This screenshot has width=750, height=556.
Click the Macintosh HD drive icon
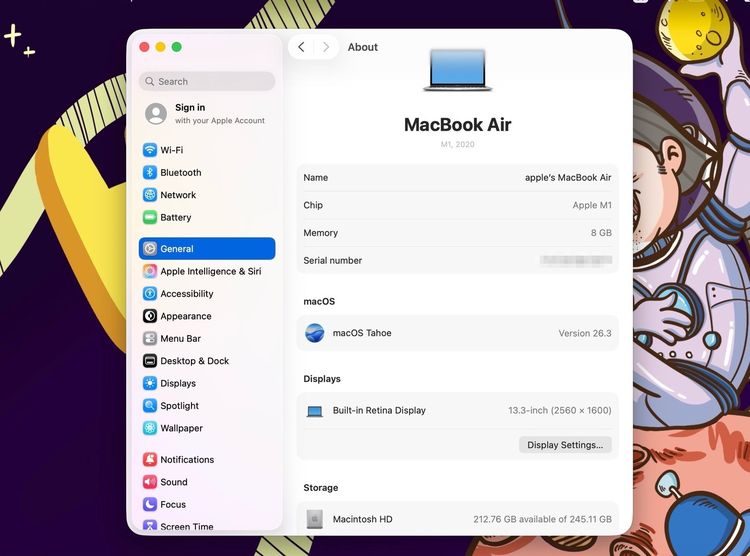[315, 519]
